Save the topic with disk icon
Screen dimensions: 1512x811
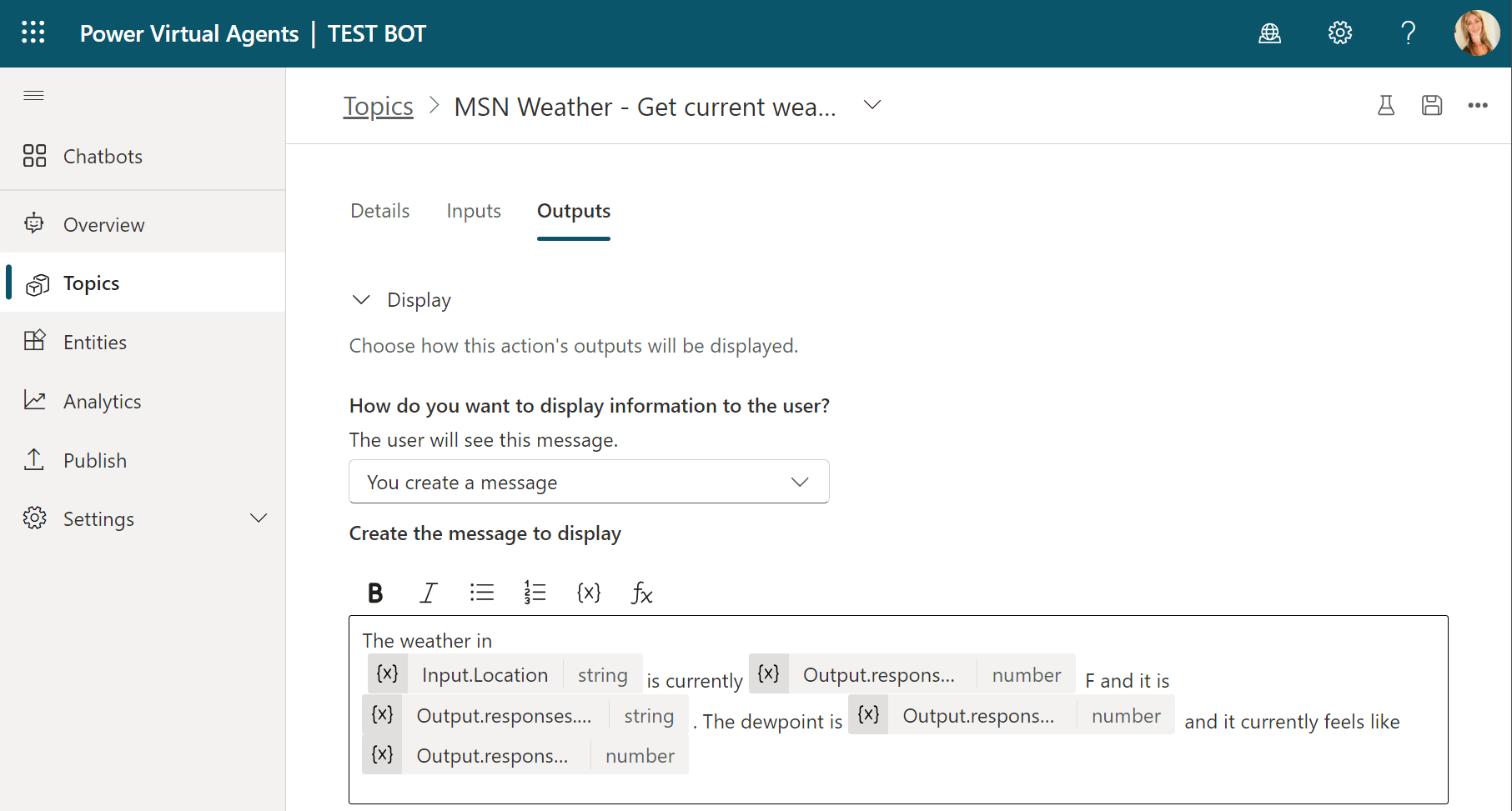point(1432,105)
